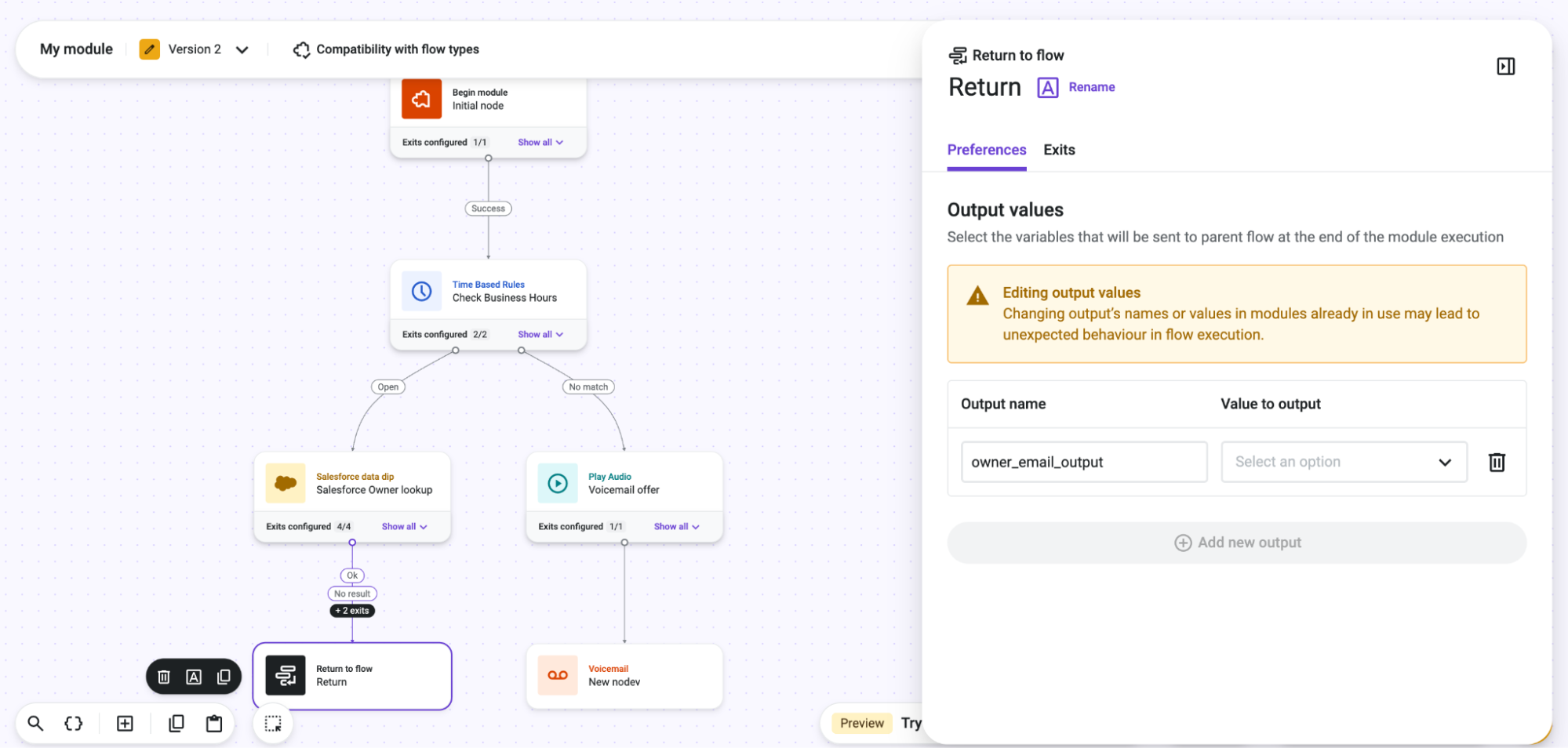Click the Play Audio node icon
The width and height of the screenshot is (1568, 748).
[x=558, y=483]
